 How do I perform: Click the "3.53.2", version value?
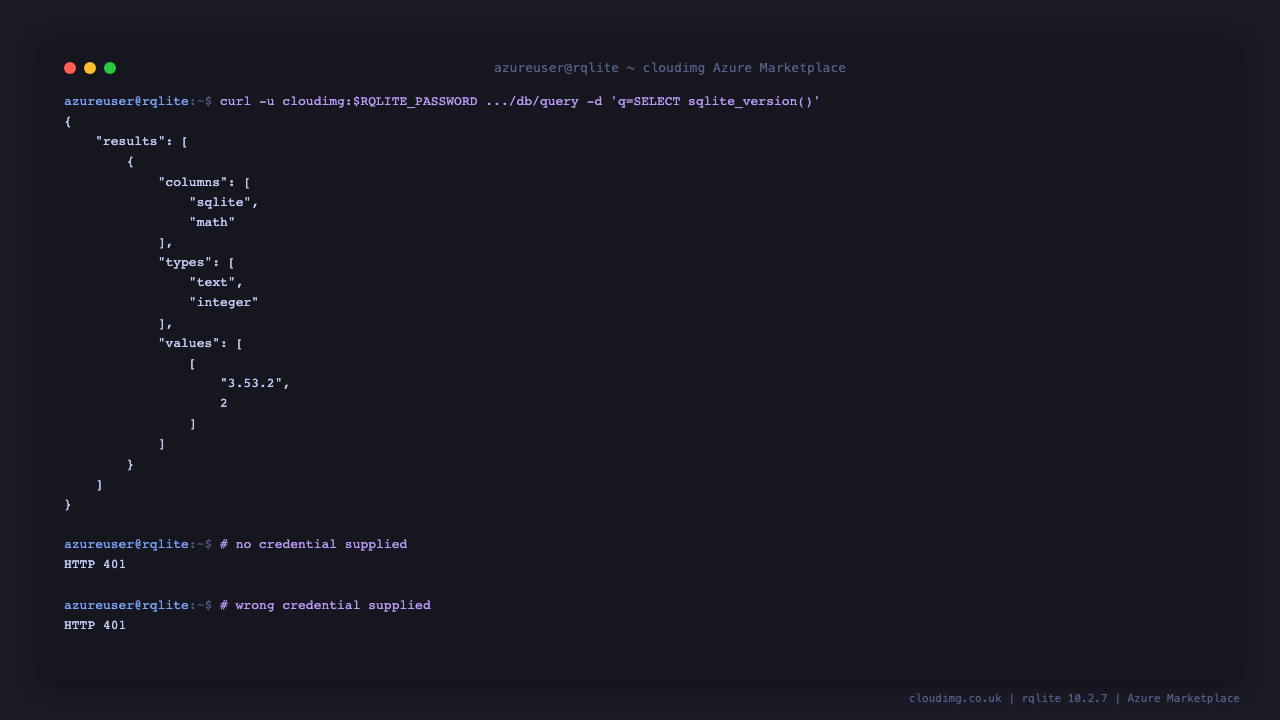pos(255,383)
